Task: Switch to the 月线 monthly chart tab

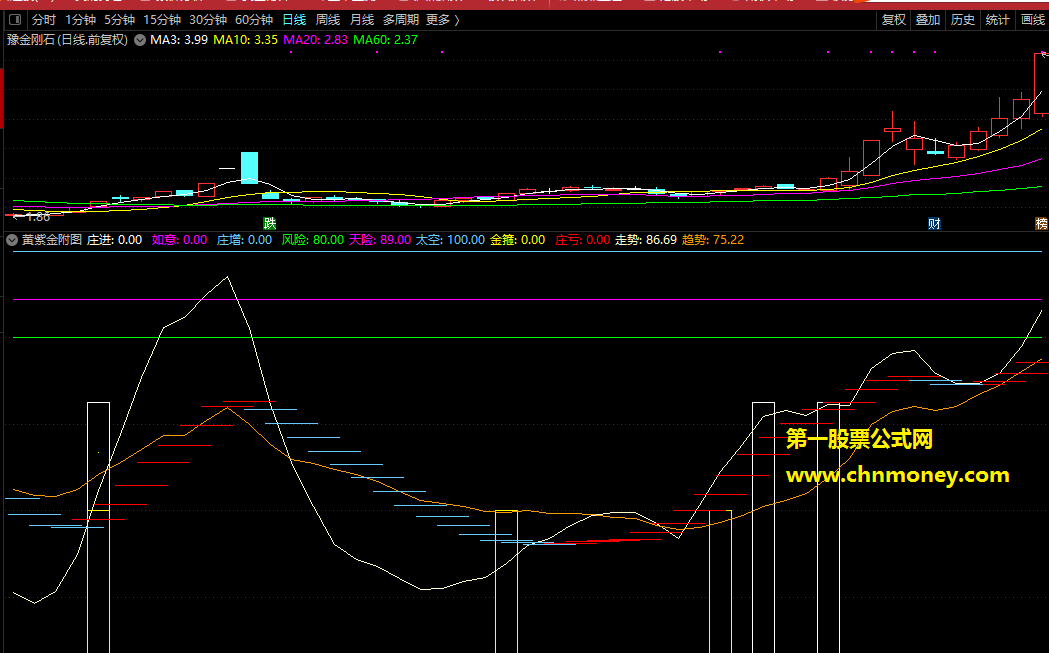Action: 362,20
